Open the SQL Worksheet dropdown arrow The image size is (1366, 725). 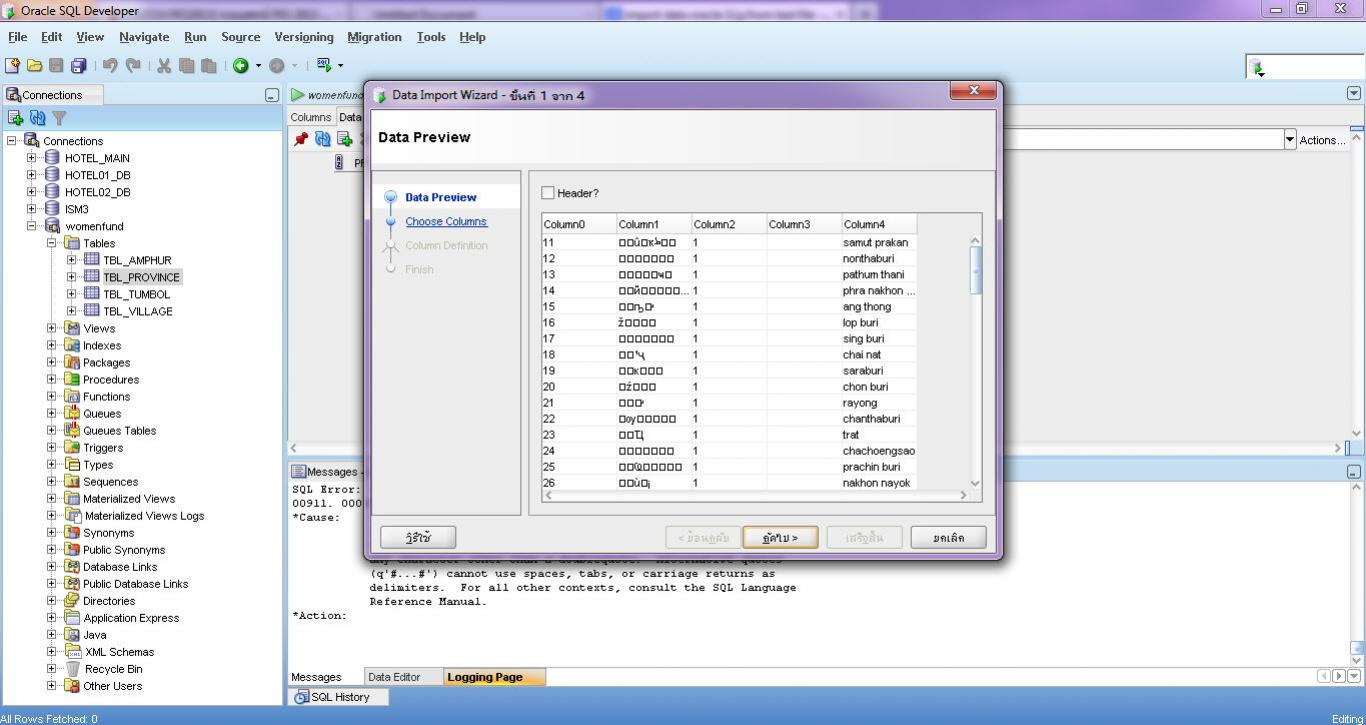coord(340,66)
